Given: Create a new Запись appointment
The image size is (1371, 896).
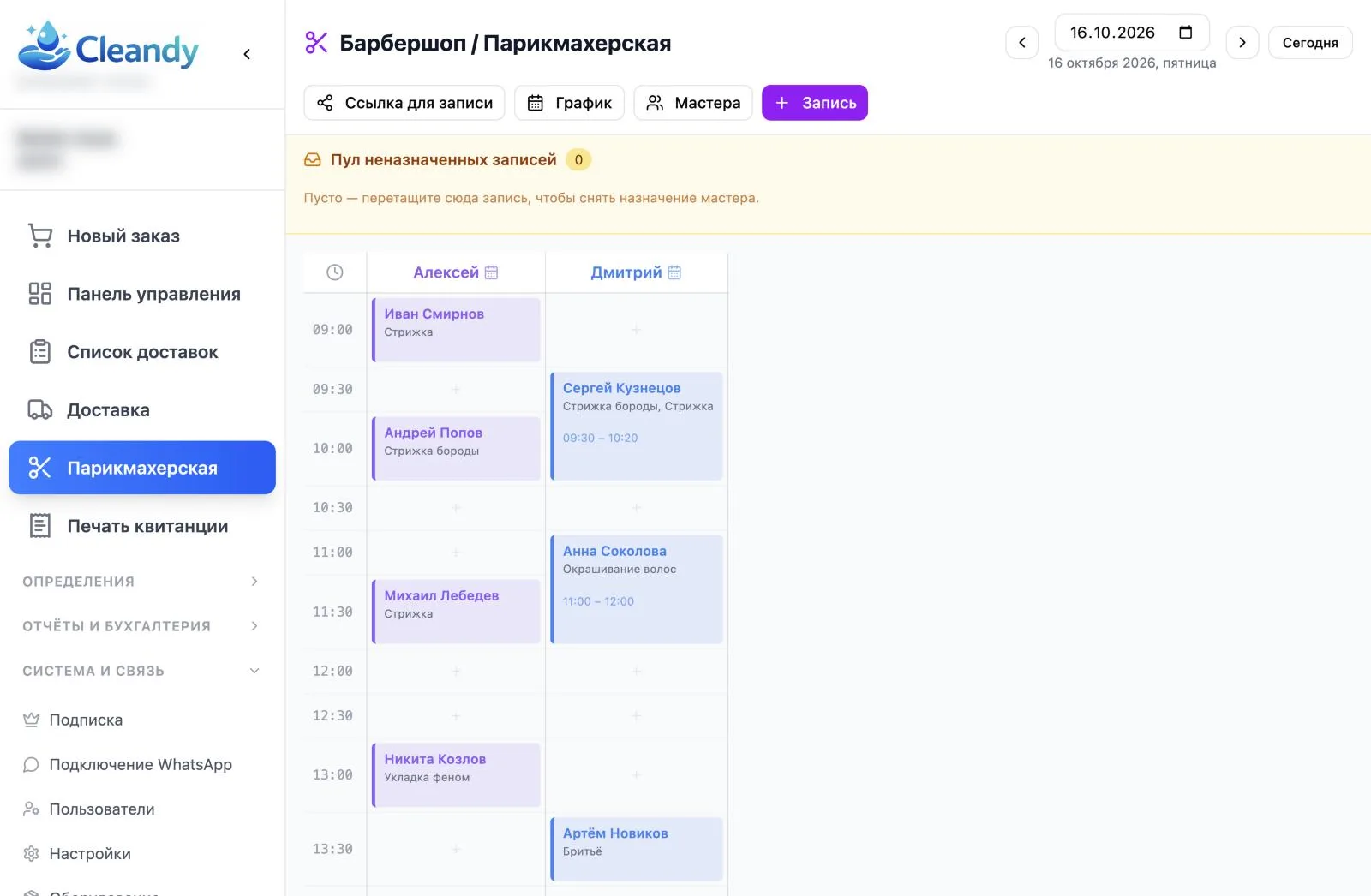Looking at the screenshot, I should click(815, 103).
